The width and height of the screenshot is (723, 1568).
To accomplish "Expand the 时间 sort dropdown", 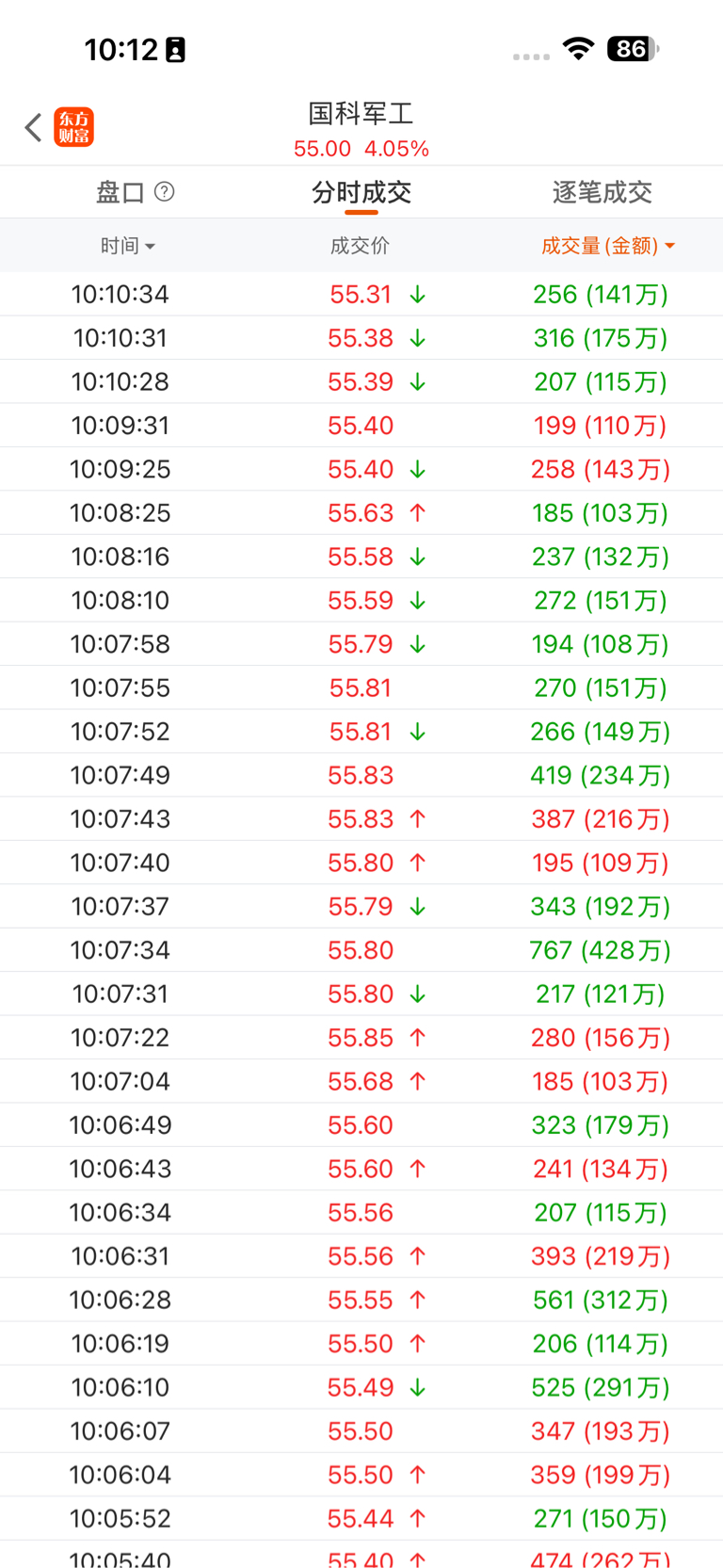I will click(x=128, y=246).
